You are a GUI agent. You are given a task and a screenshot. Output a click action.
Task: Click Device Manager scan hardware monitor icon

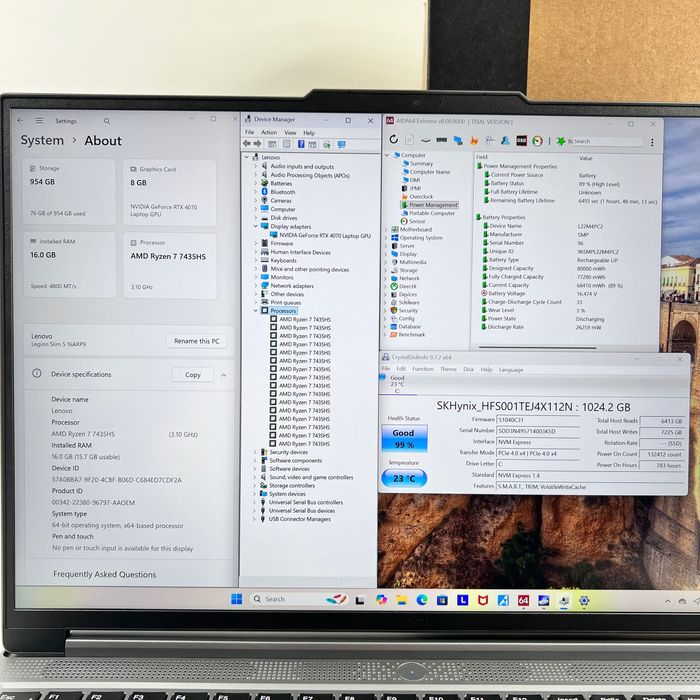click(x=342, y=144)
